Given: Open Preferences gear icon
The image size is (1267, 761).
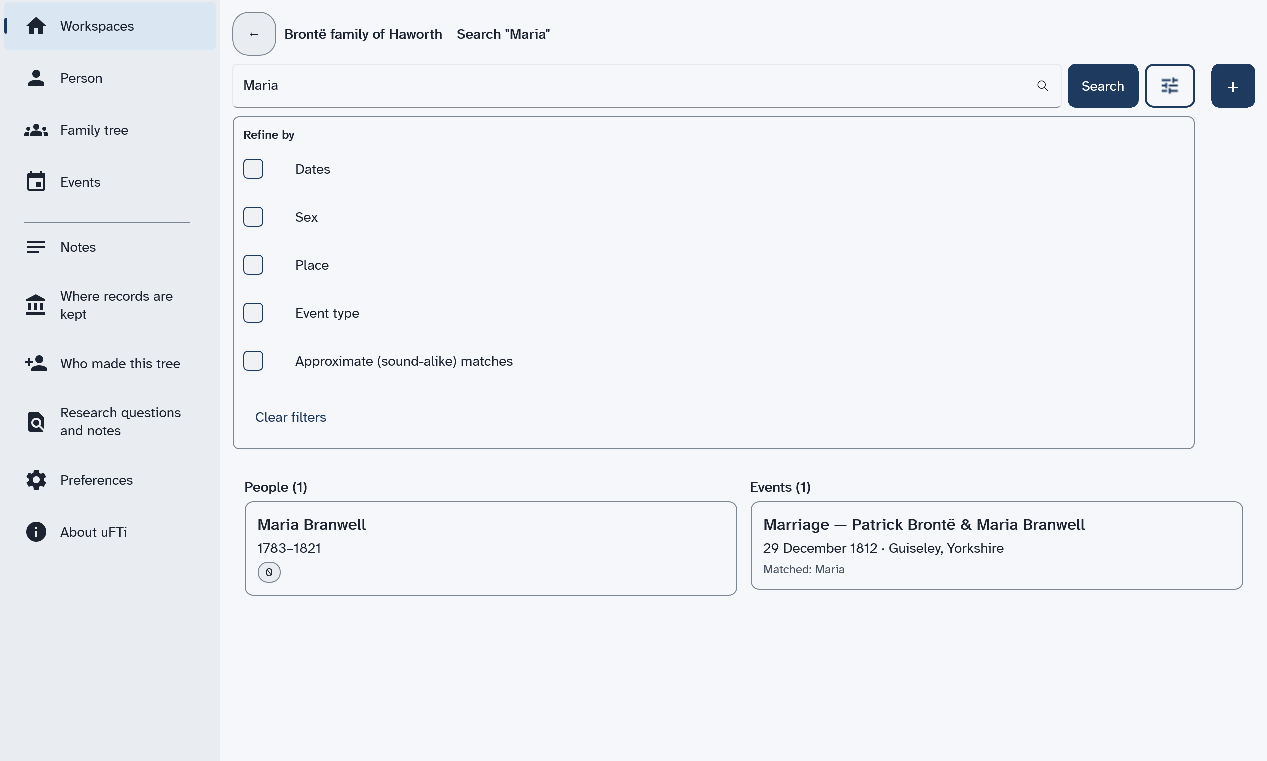Looking at the screenshot, I should 36,480.
